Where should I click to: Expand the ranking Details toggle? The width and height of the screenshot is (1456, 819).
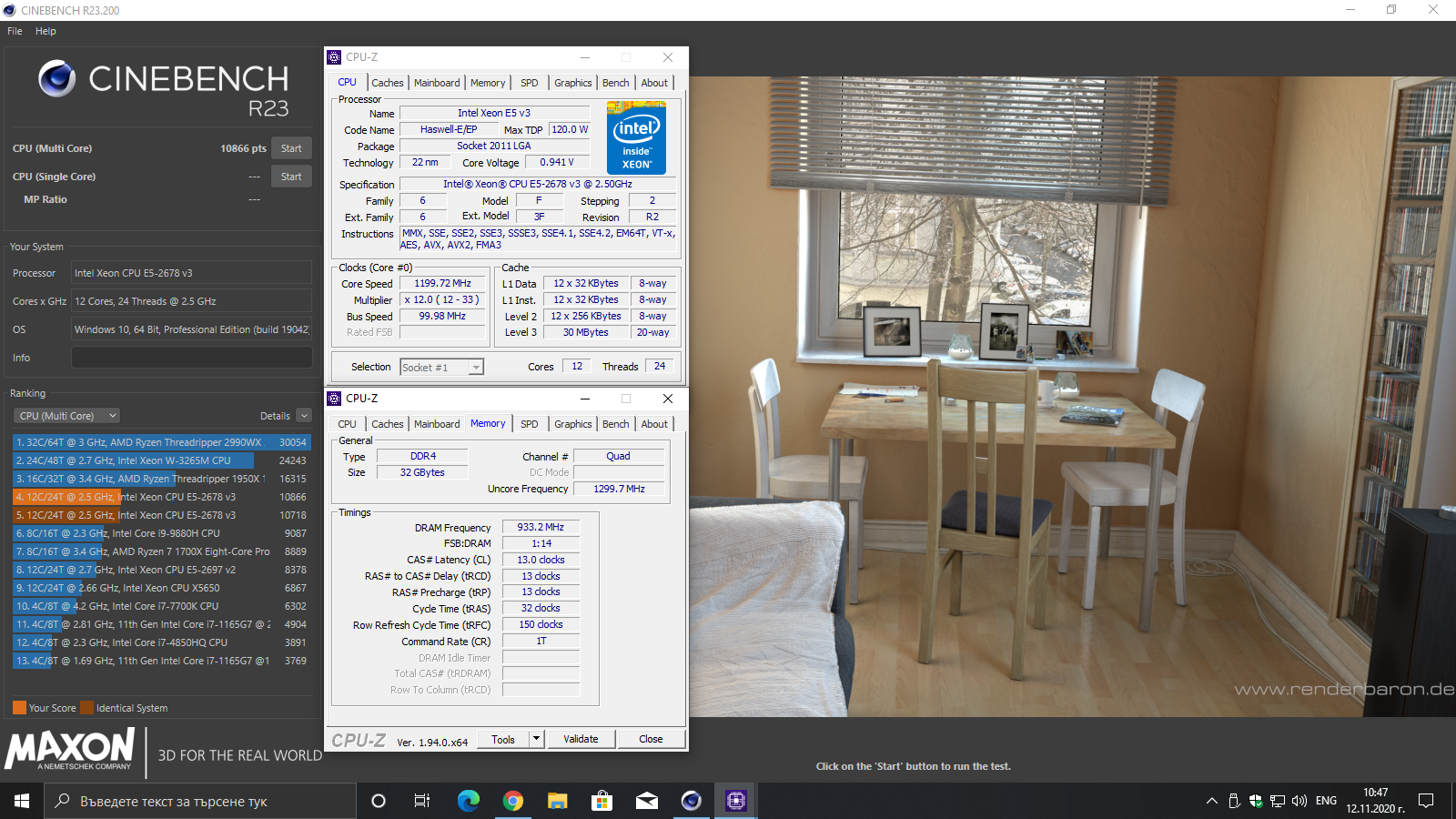(x=304, y=416)
